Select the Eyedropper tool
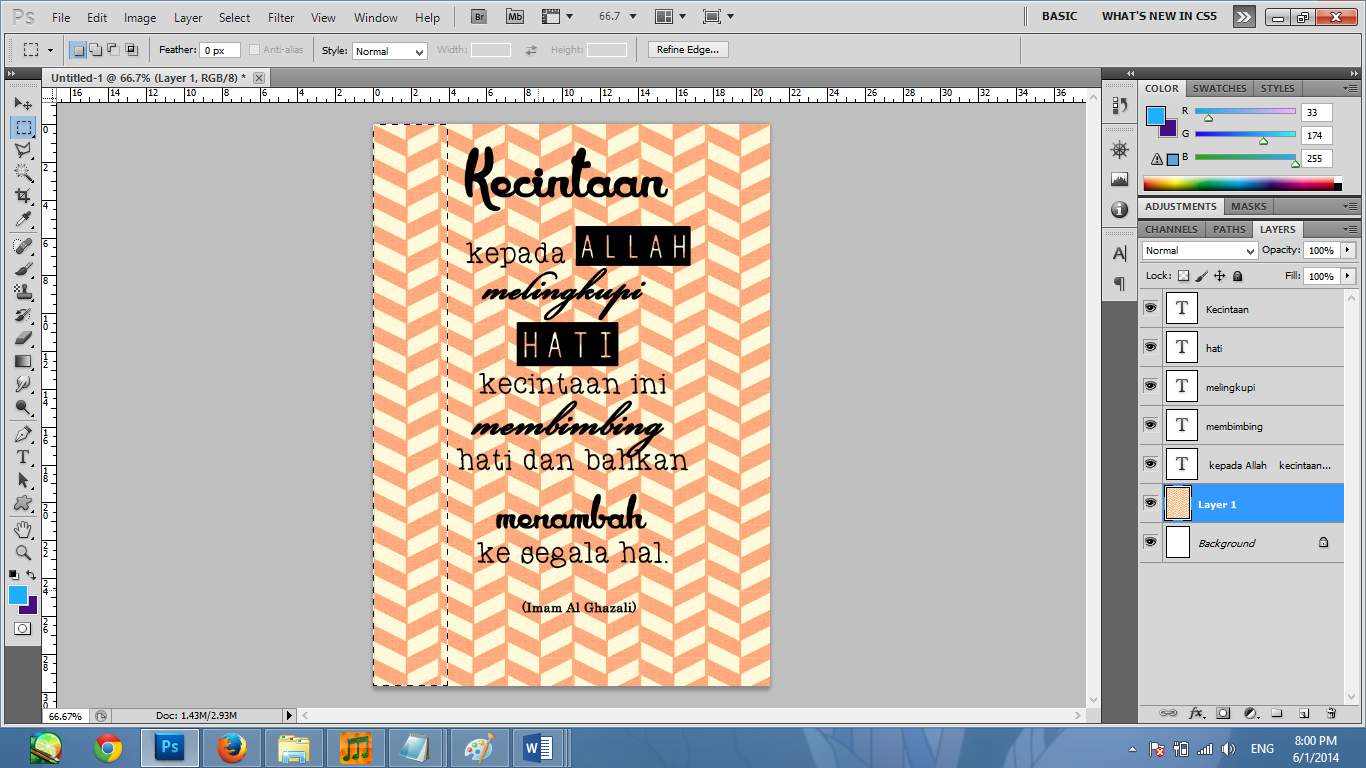Viewport: 1366px width, 768px height. [x=22, y=219]
